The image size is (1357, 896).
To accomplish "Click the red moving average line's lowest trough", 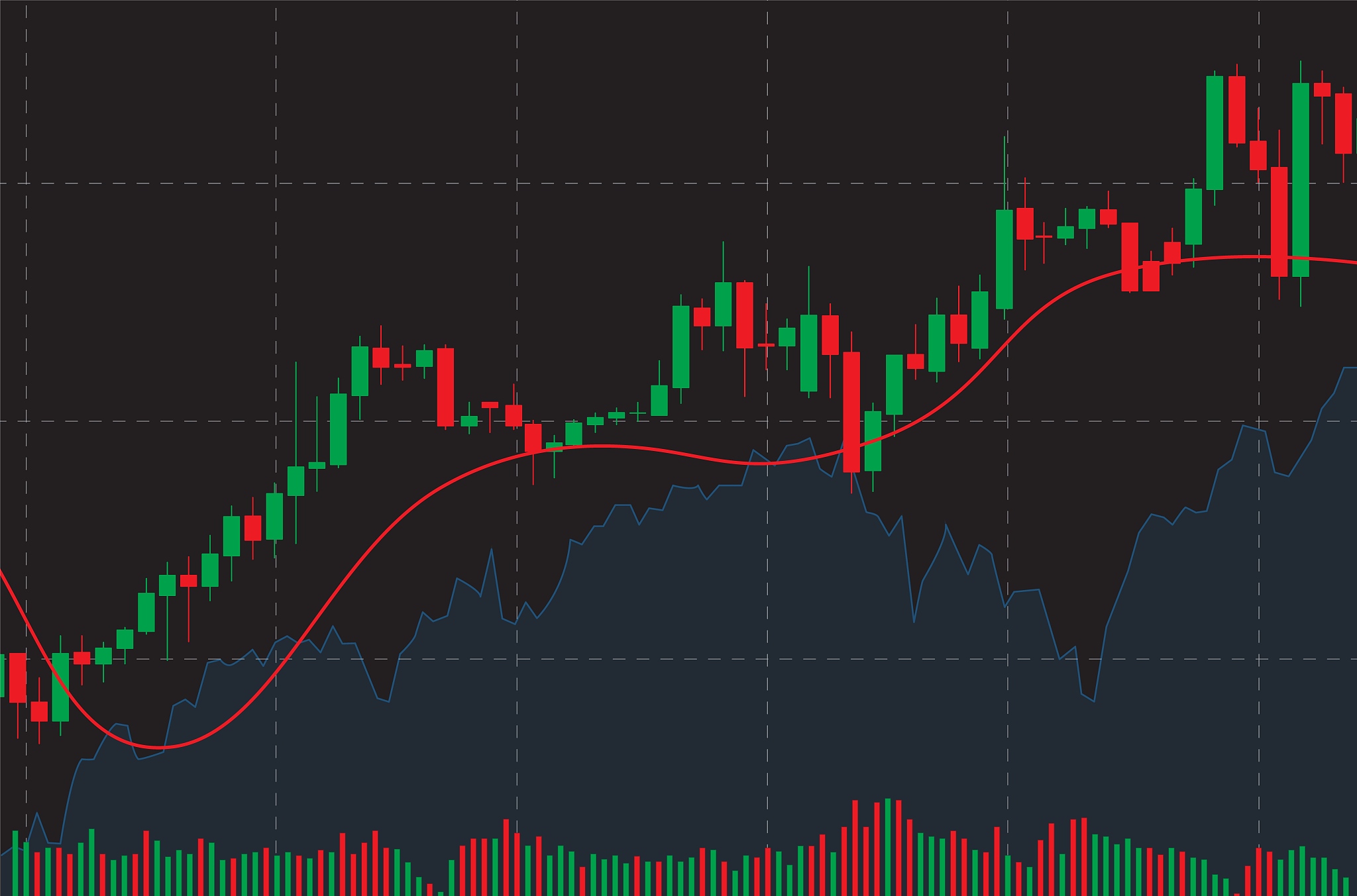I will click(x=159, y=748).
